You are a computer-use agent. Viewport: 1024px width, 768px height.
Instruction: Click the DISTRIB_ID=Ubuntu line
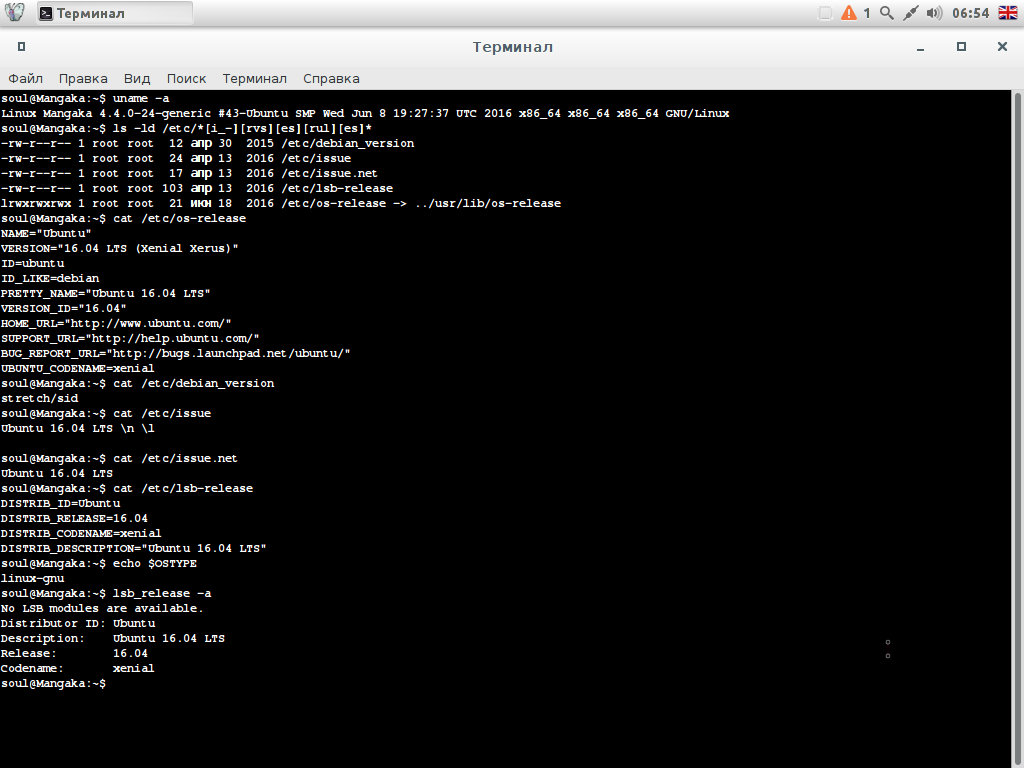[x=60, y=504]
